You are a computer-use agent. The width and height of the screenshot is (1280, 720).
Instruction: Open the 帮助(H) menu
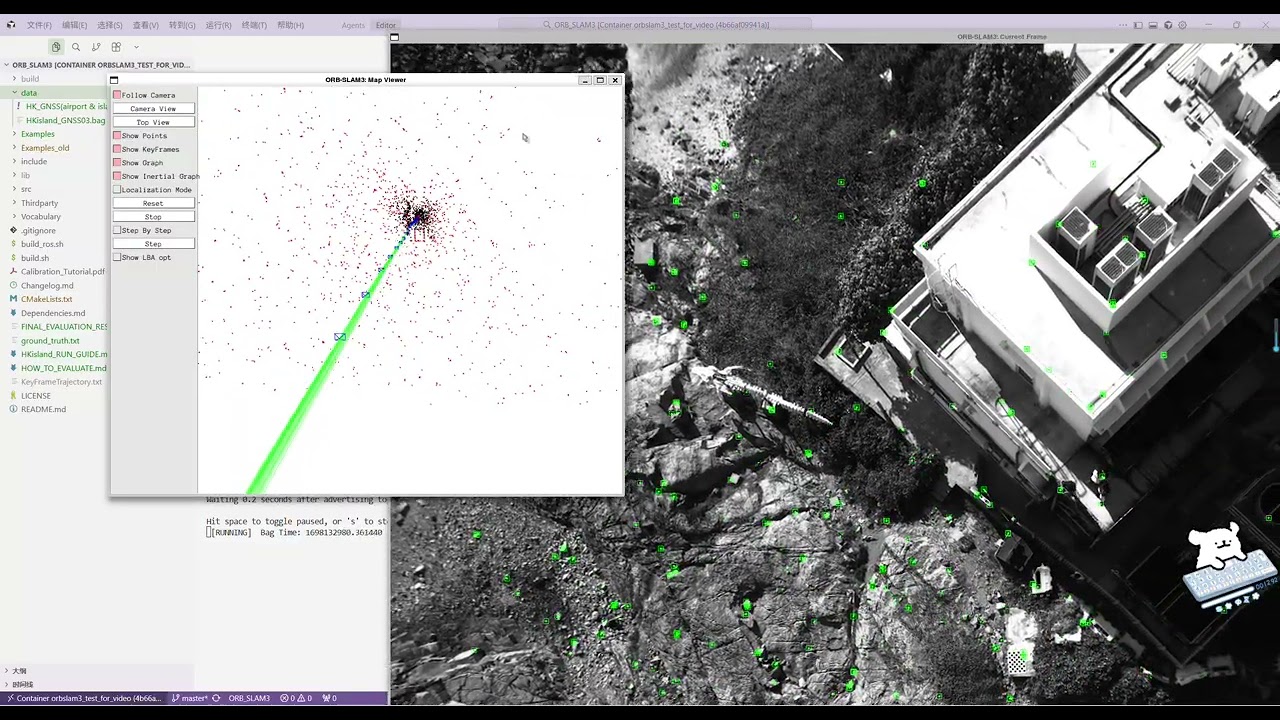click(290, 25)
